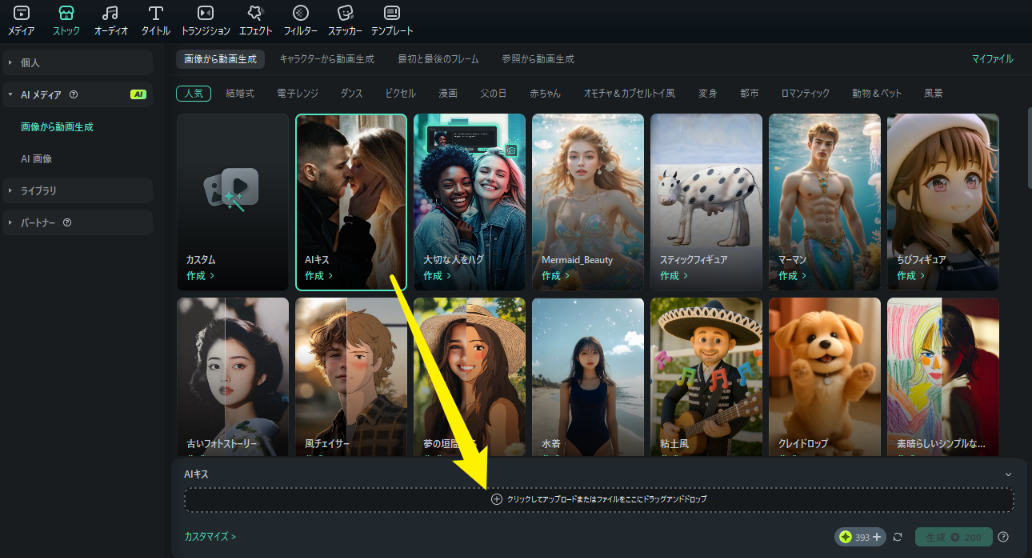Click the help icon next to AI メディア
This screenshot has height=558, width=1032.
click(x=74, y=94)
